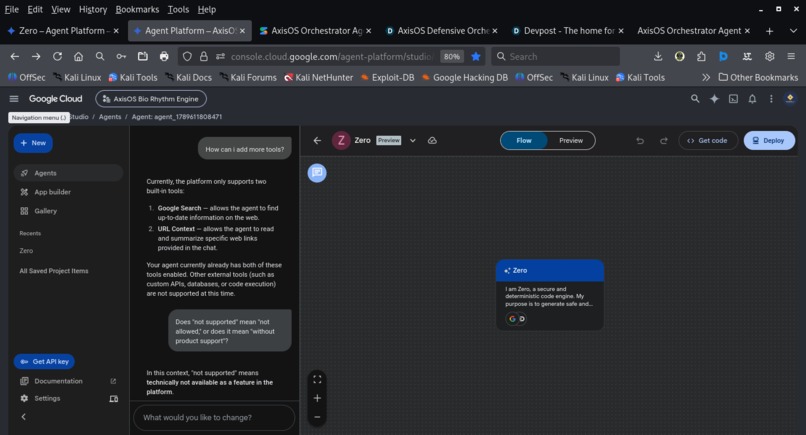Click the 80% zoom level indicator
Viewport: 806px width, 435px height.
(x=452, y=57)
